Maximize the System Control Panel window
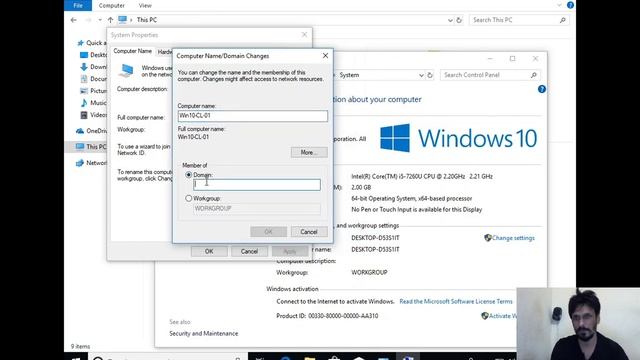Screen dimensions: 640x360 click(513, 59)
